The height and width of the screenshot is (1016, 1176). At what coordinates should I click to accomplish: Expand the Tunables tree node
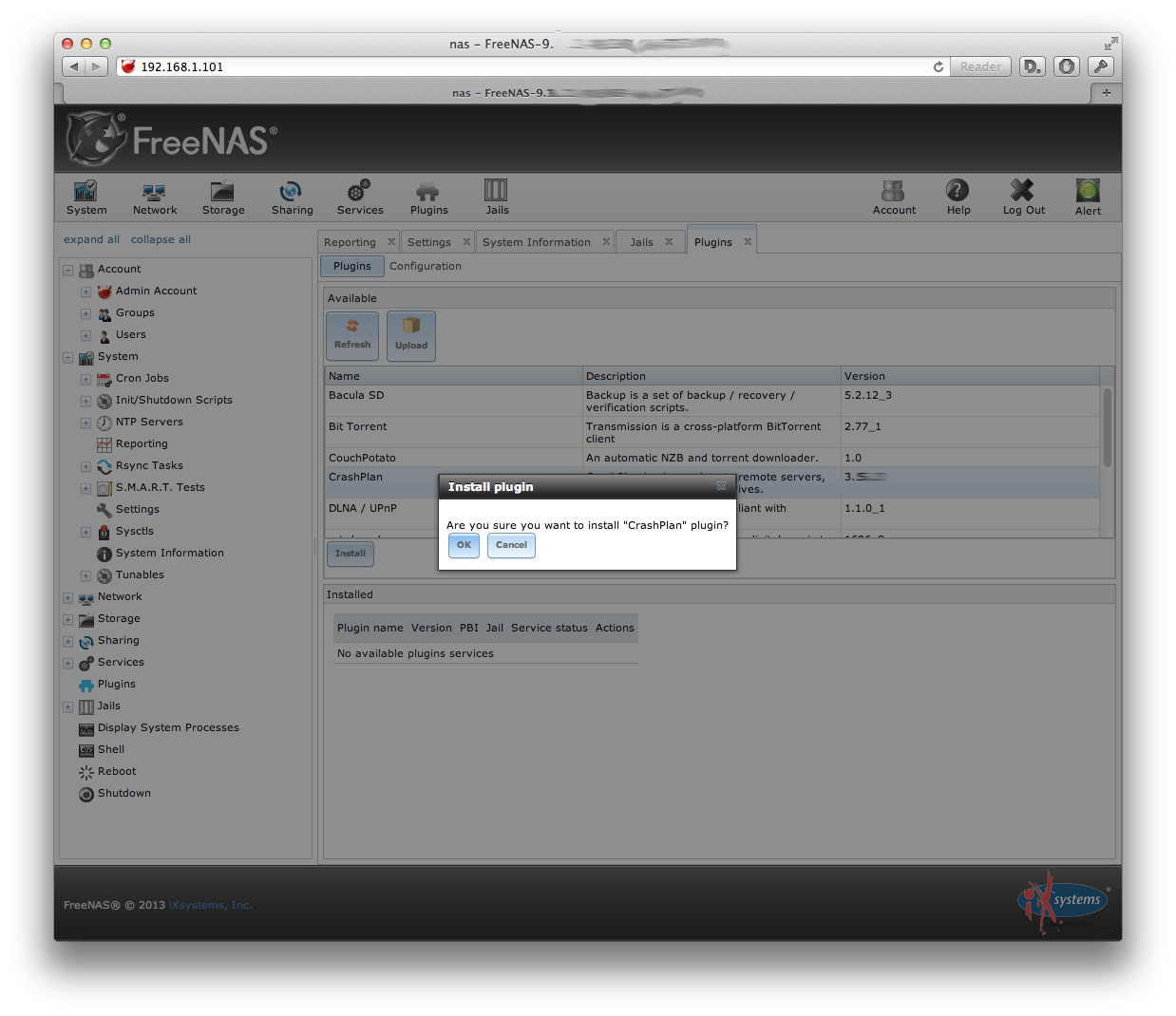[86, 575]
